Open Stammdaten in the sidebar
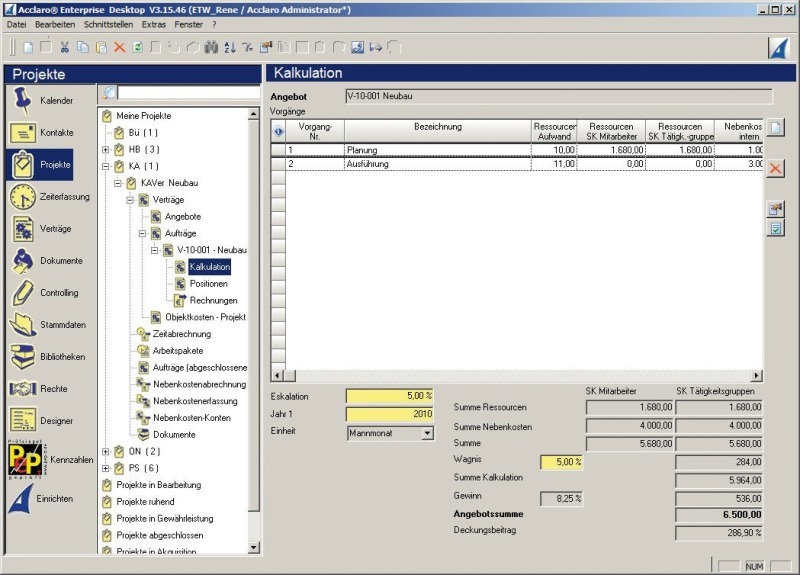The height and width of the screenshot is (575, 800). (47, 325)
